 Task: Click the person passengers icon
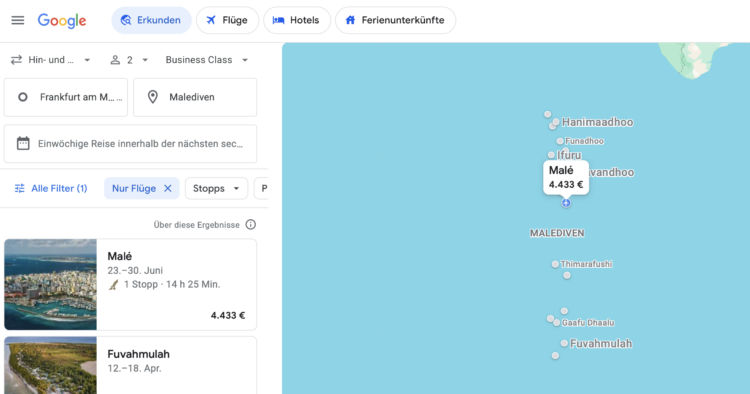[115, 60]
